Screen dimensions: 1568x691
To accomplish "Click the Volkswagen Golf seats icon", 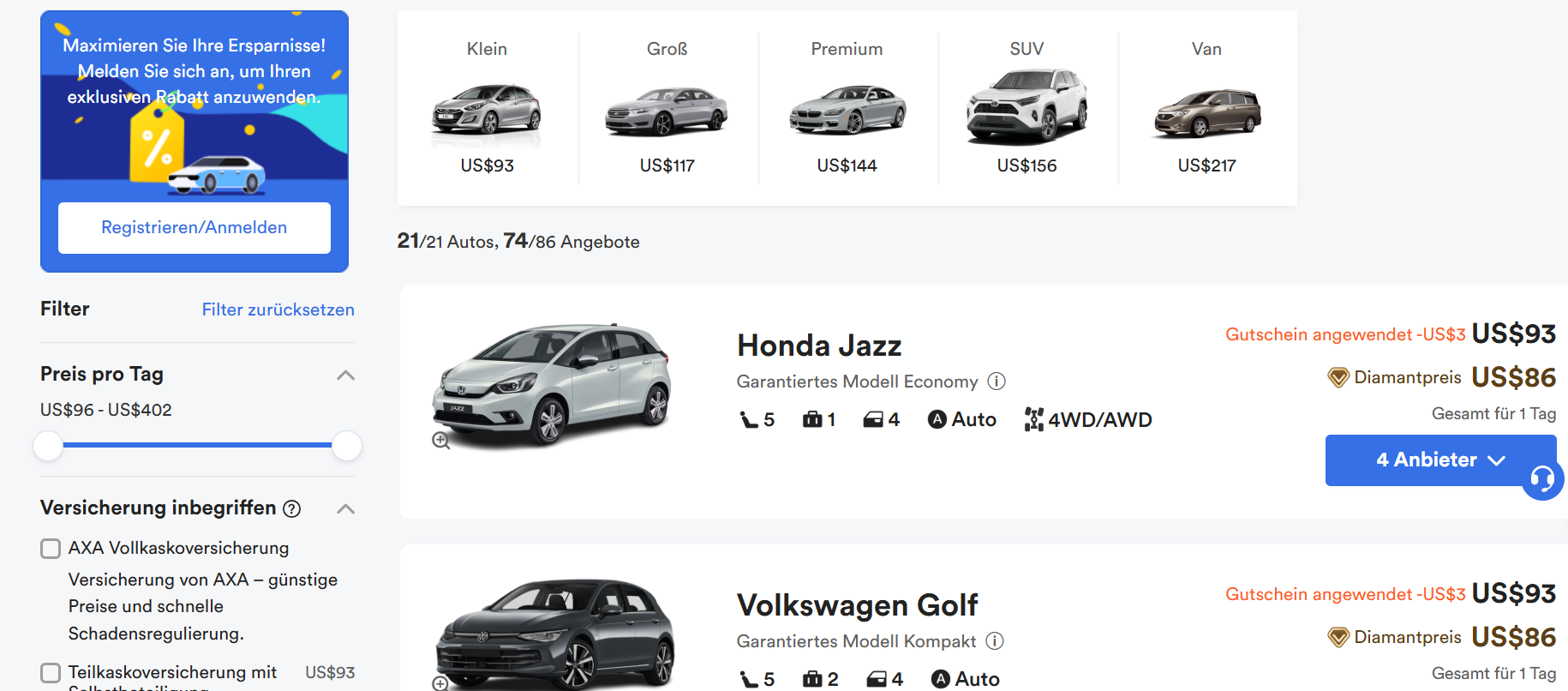I will click(x=748, y=679).
